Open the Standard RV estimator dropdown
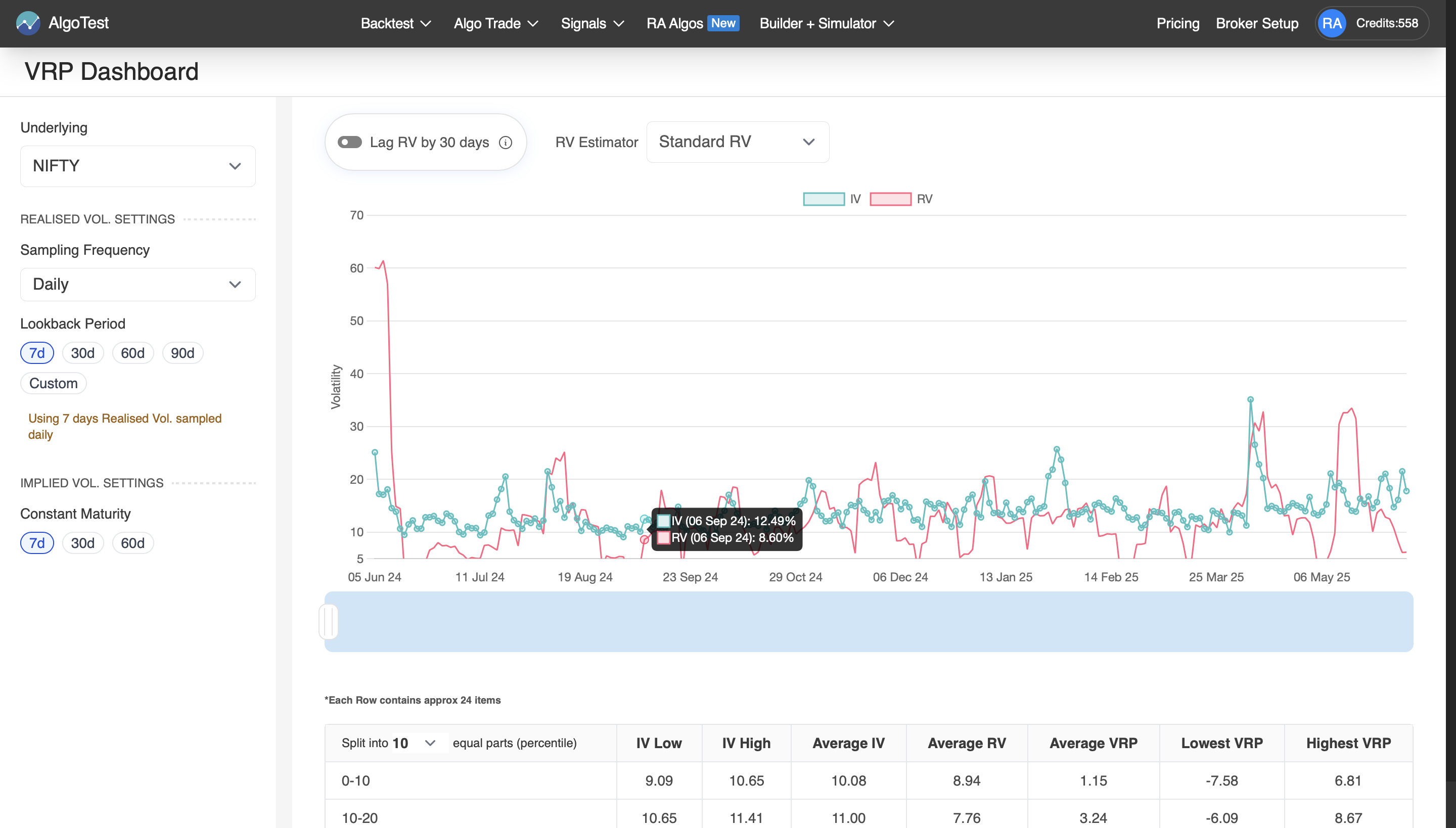Image resolution: width=1456 pixels, height=828 pixels. tap(737, 142)
